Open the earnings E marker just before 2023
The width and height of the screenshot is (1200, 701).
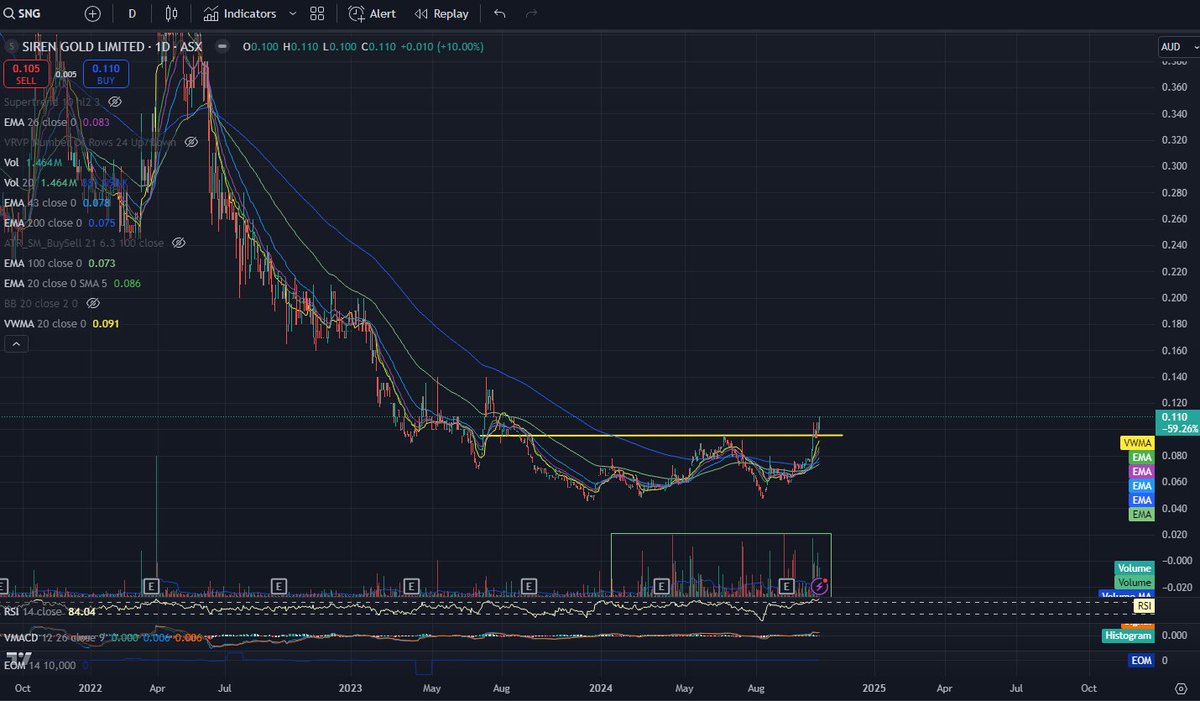279,585
